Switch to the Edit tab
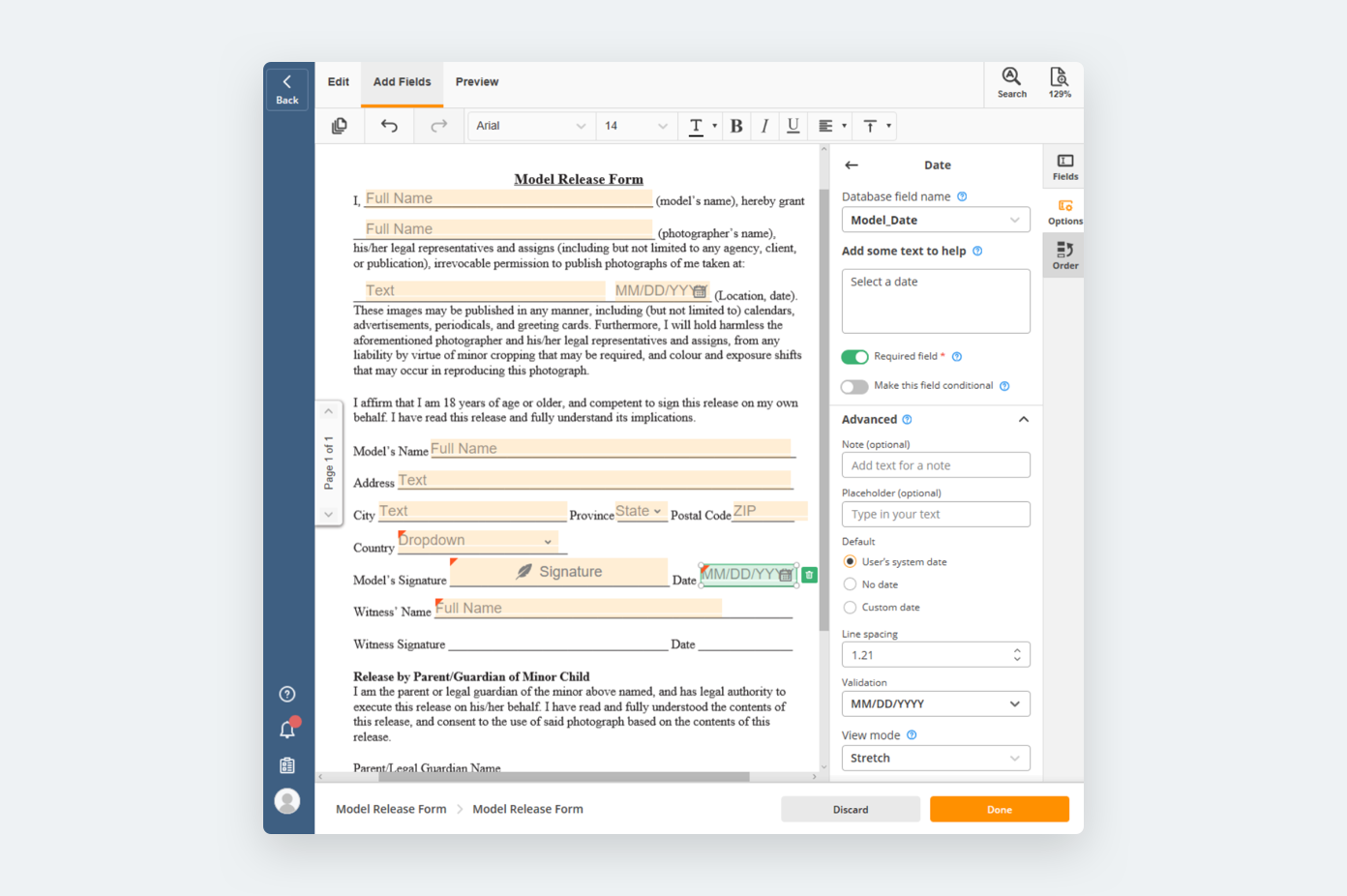 (x=338, y=82)
